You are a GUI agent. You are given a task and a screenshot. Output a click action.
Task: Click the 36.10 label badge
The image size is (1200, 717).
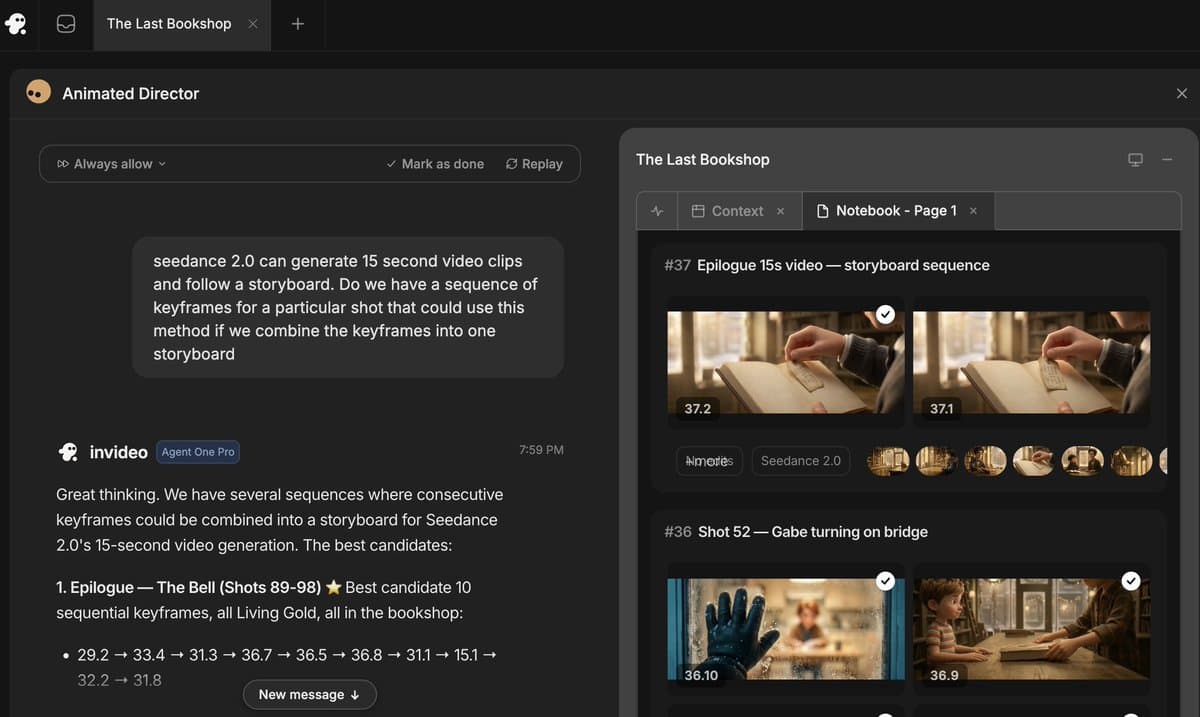701,675
